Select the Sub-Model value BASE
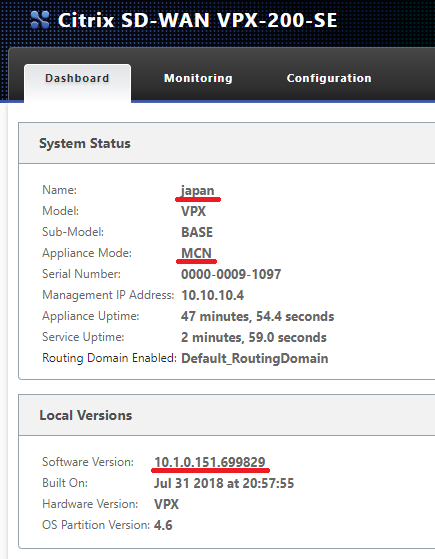435x559 pixels. [x=197, y=232]
